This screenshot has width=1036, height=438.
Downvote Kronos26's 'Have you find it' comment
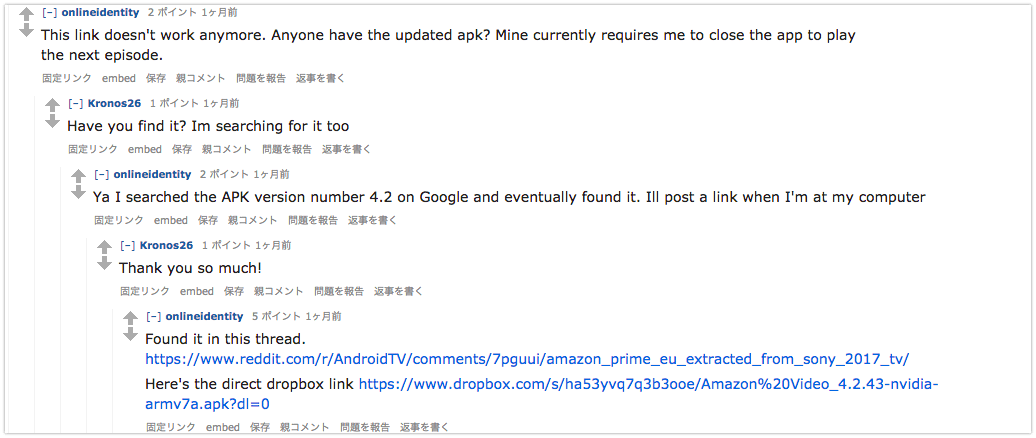pos(52,121)
